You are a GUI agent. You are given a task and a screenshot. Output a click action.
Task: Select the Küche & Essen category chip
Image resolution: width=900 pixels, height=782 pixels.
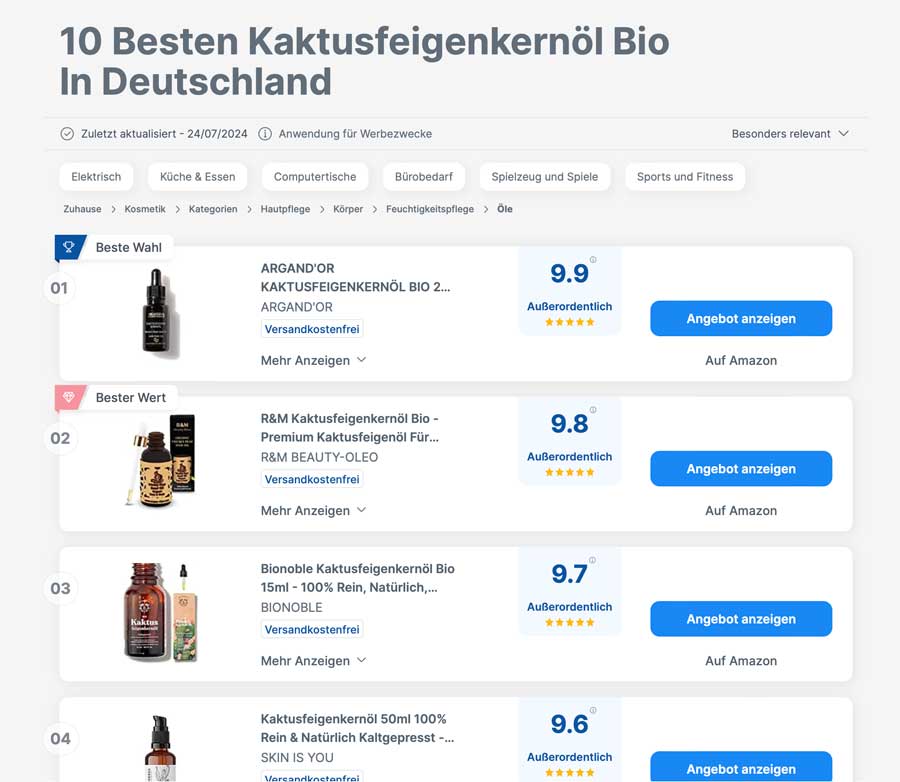tap(197, 177)
